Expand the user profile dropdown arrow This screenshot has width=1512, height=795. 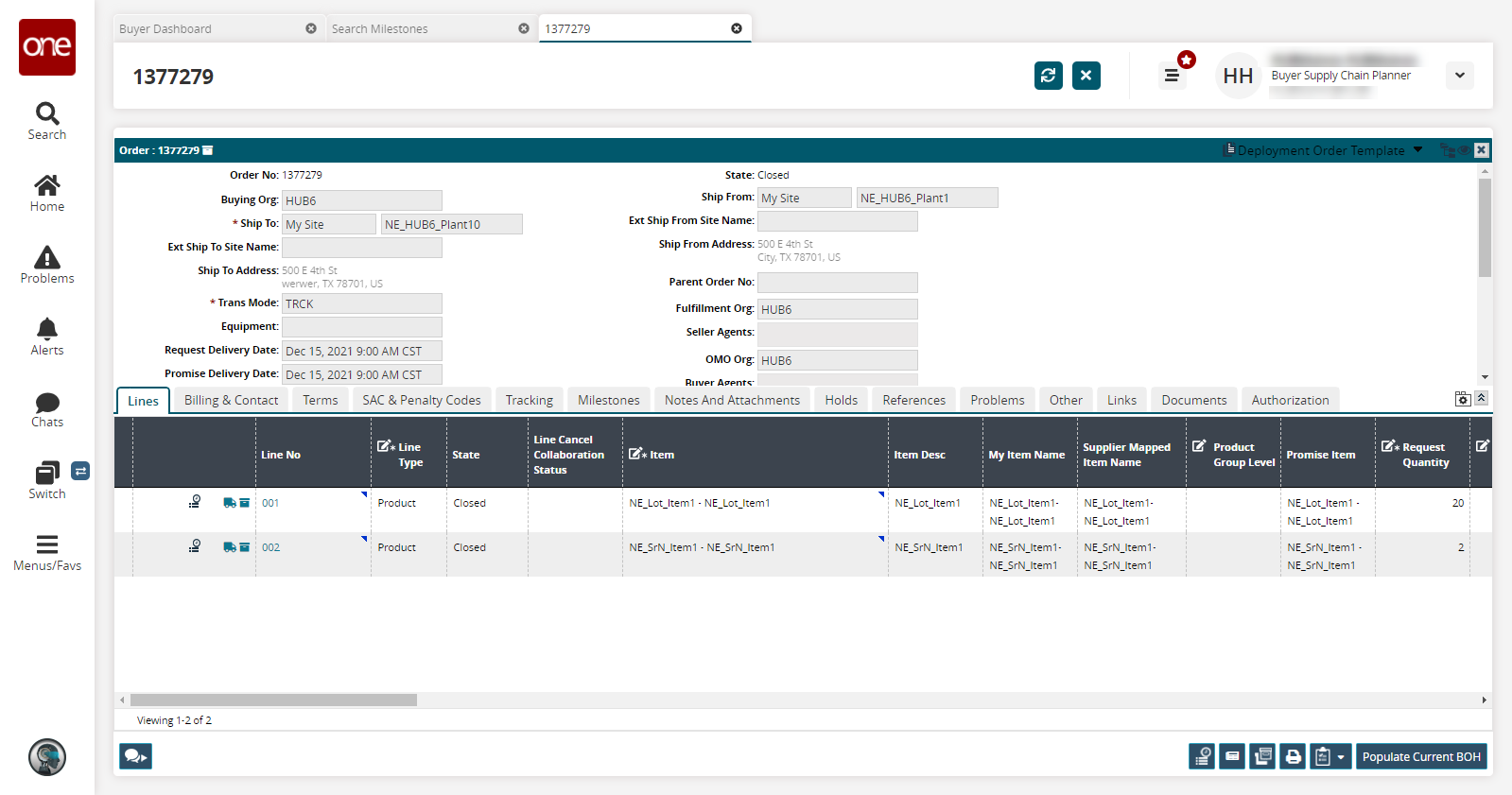click(1459, 76)
